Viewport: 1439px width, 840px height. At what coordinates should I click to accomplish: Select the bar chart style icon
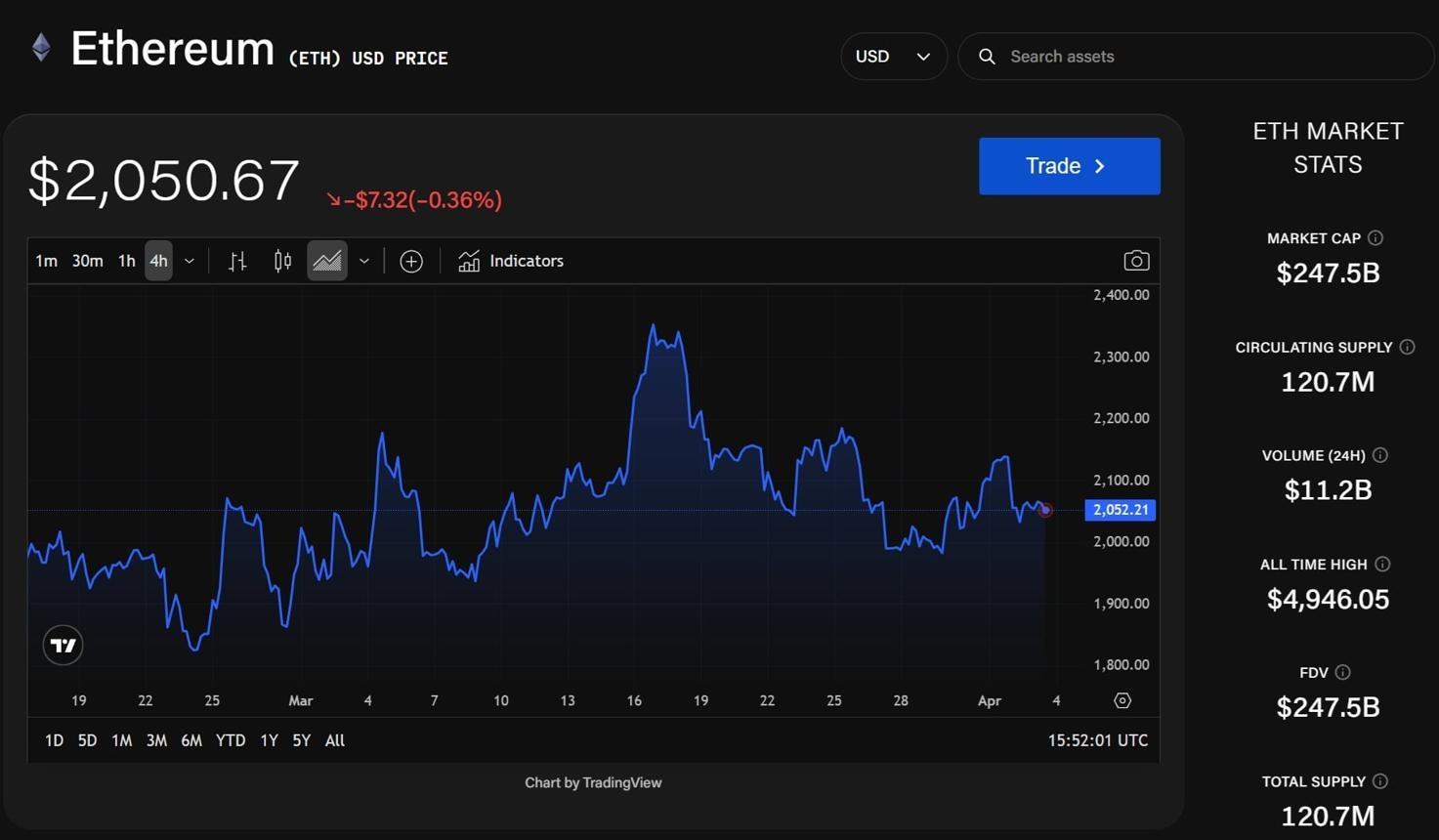pos(237,261)
